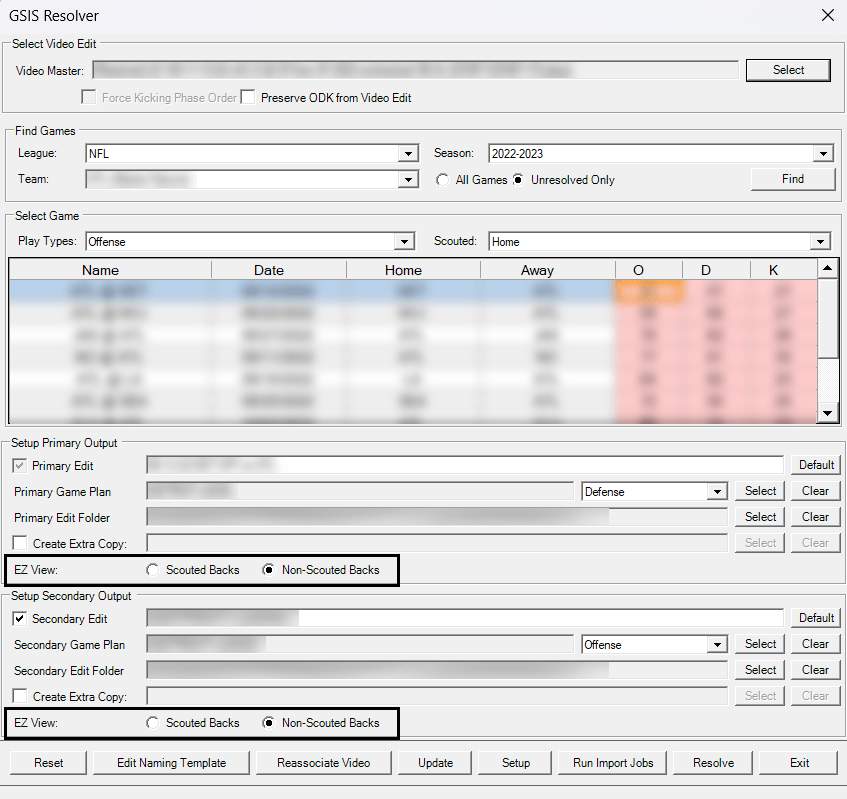Click the Home column header

403,270
